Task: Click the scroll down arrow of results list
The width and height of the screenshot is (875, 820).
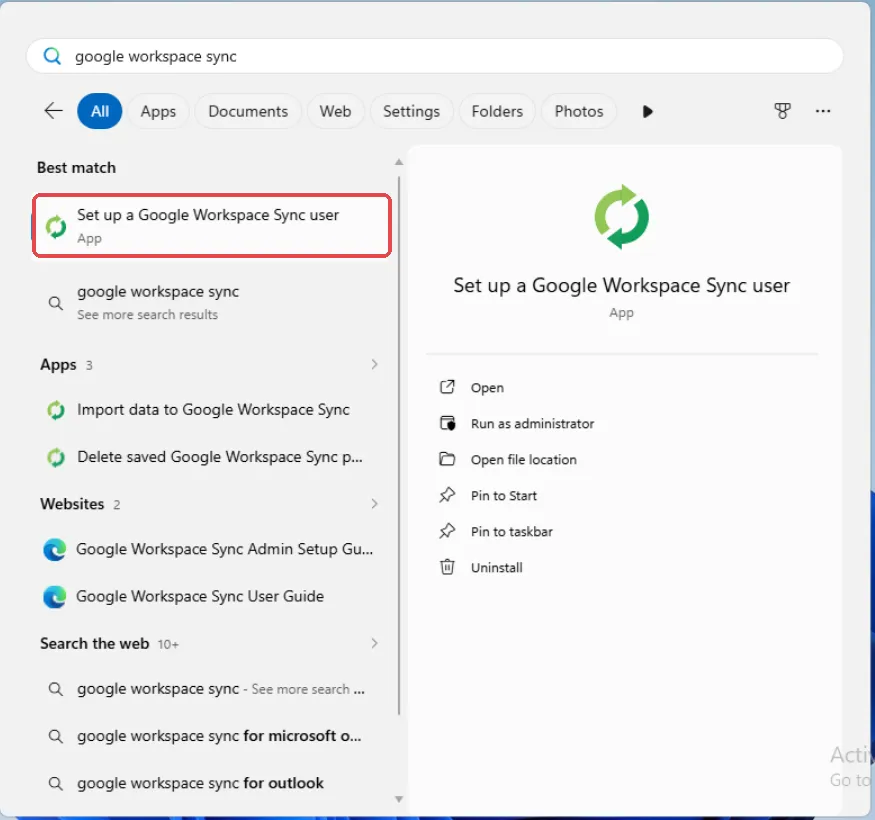Action: point(398,799)
